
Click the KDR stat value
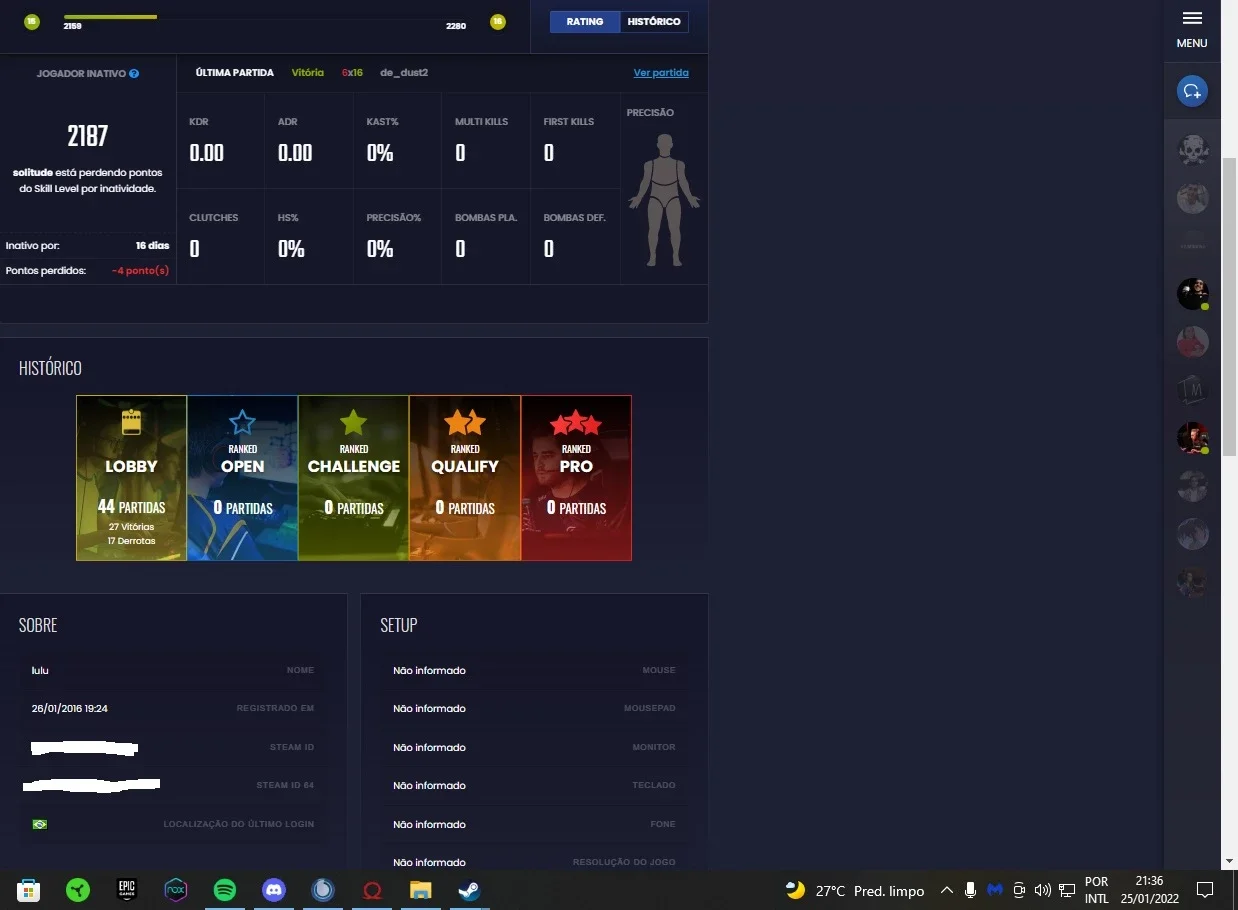207,153
